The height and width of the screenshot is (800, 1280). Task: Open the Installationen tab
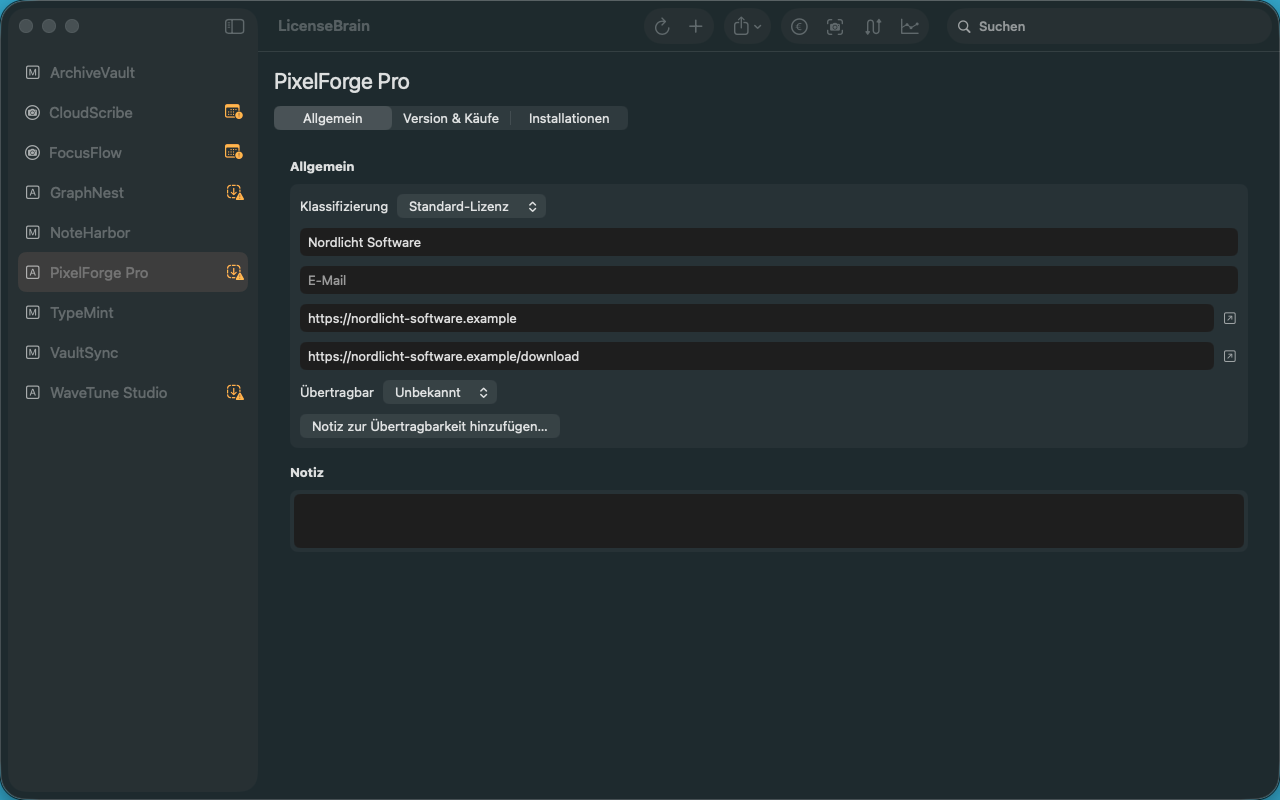click(569, 118)
